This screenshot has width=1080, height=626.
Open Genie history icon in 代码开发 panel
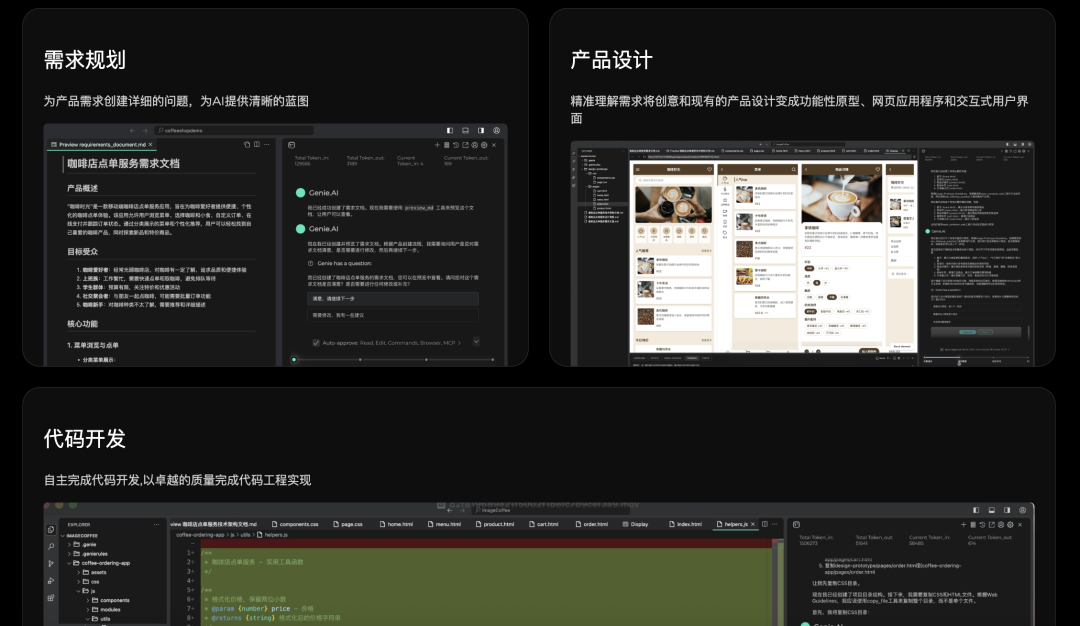click(982, 525)
